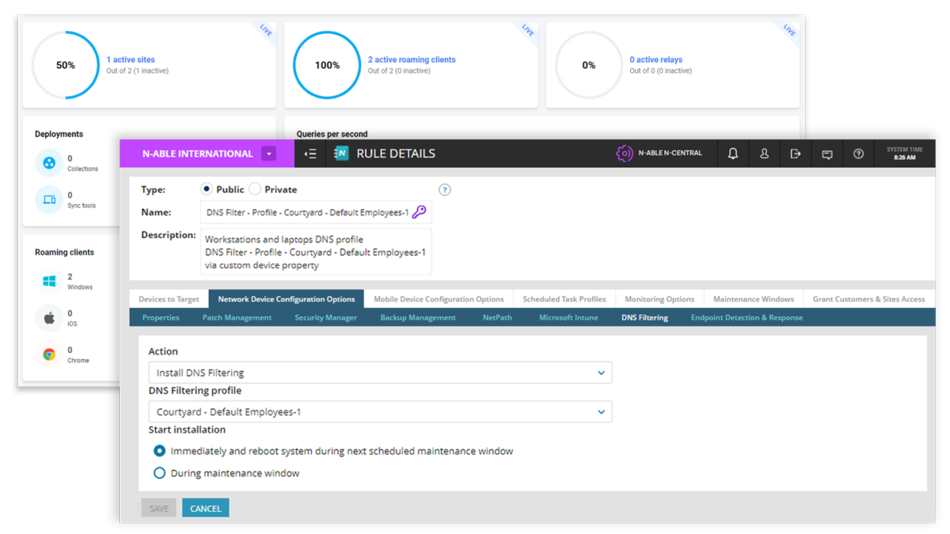Open the 2 active roaming clients link
The image size is (950, 534).
pyautogui.click(x=411, y=59)
